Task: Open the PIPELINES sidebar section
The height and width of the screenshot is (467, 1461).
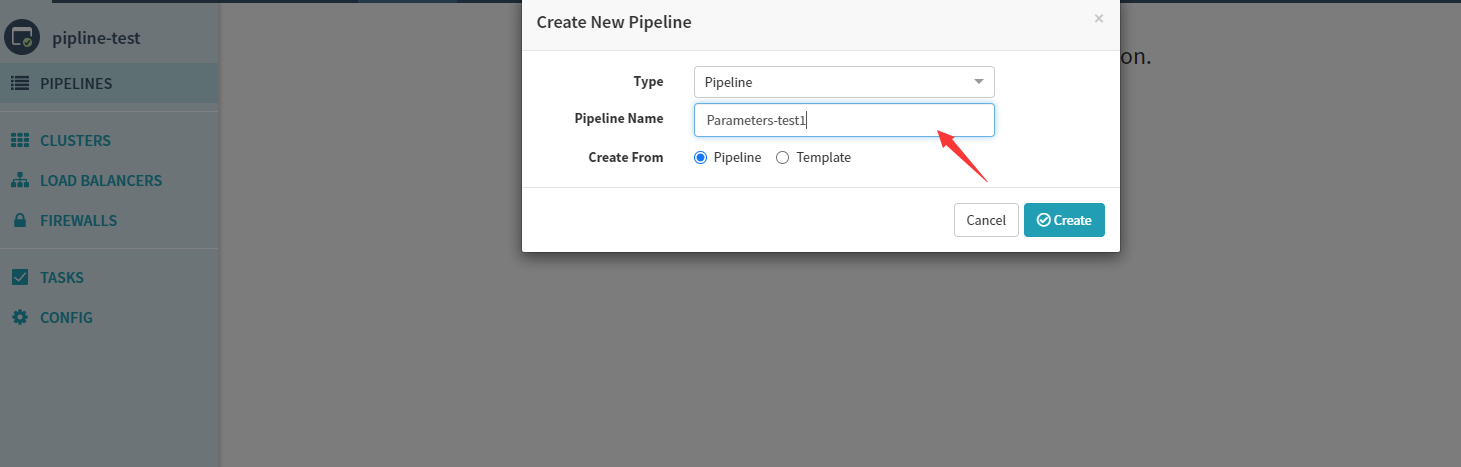Action: [x=76, y=84]
